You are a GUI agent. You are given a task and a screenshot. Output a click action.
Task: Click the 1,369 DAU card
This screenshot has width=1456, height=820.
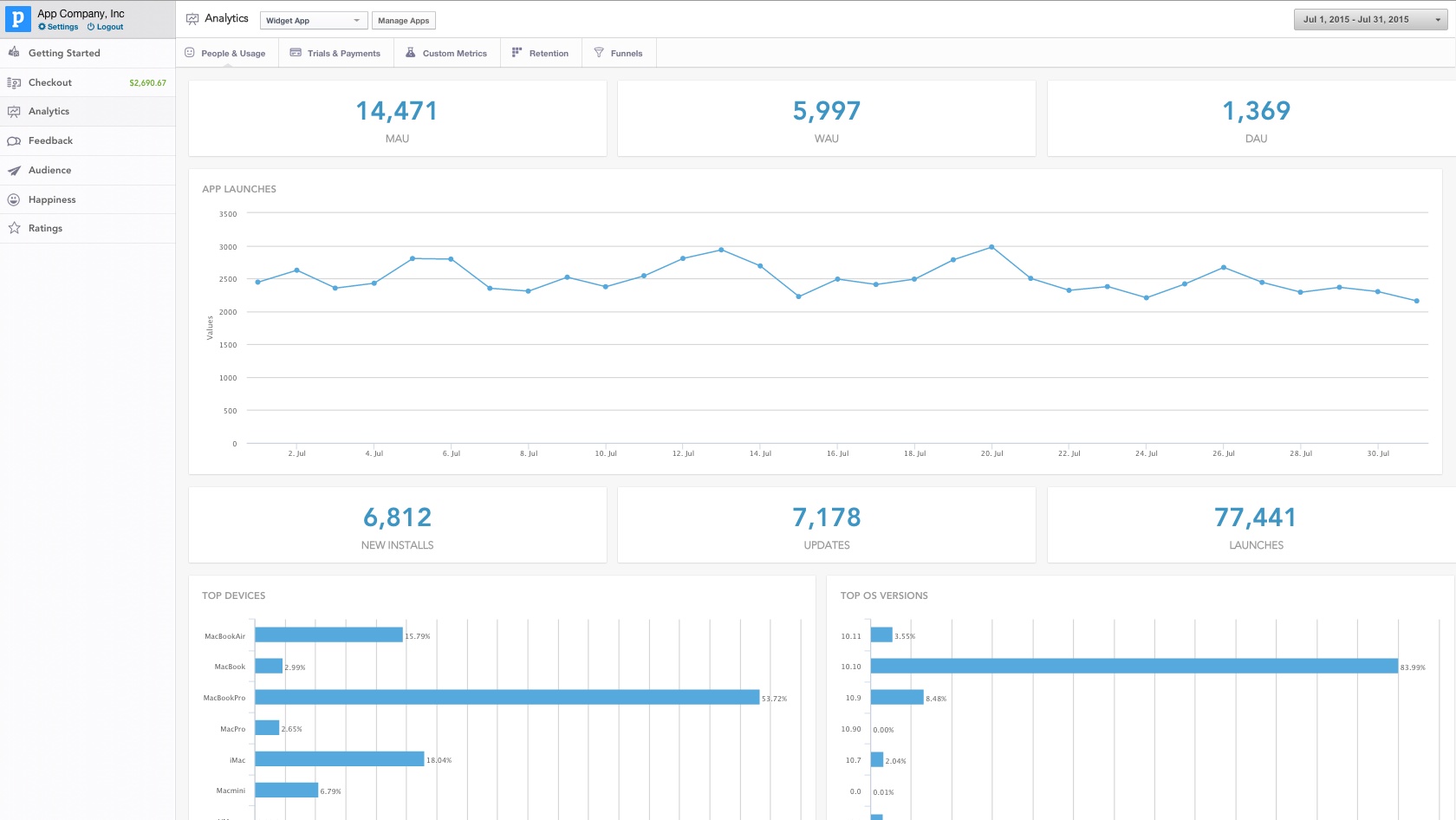(1252, 119)
